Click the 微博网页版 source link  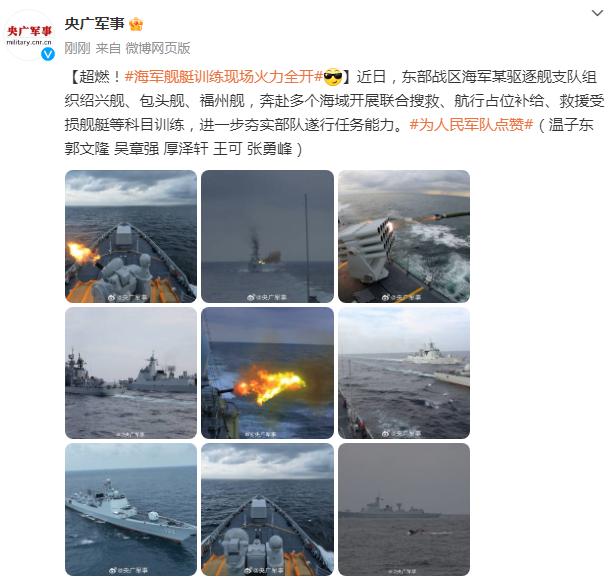click(x=158, y=48)
